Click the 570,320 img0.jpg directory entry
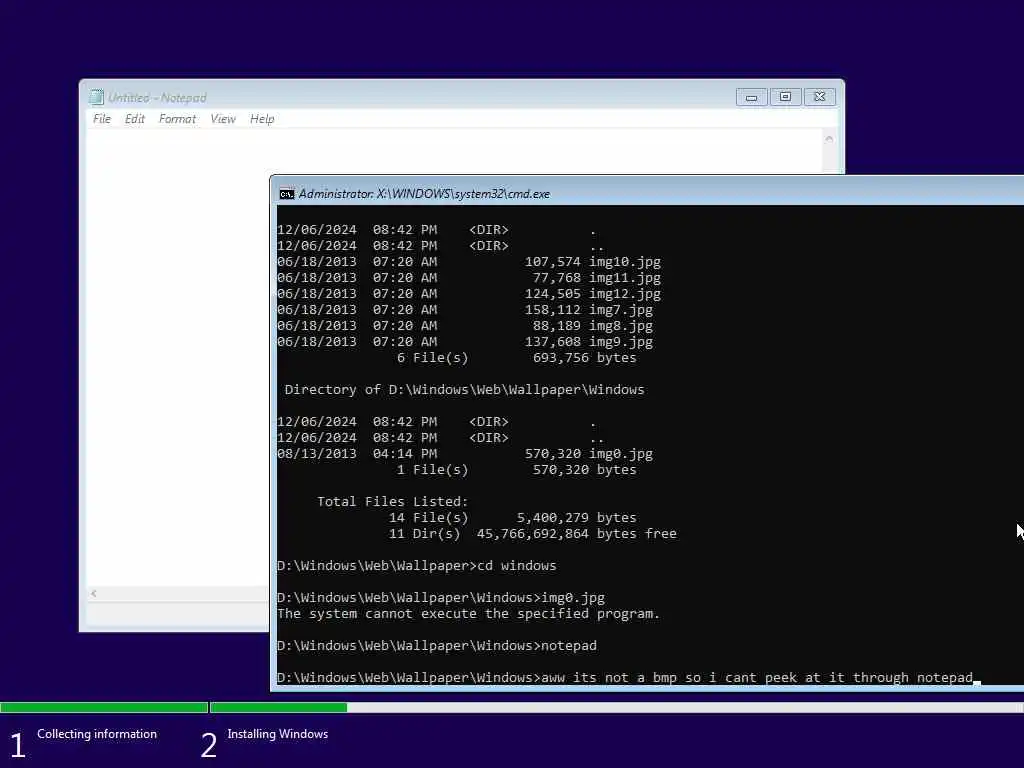 pos(465,454)
